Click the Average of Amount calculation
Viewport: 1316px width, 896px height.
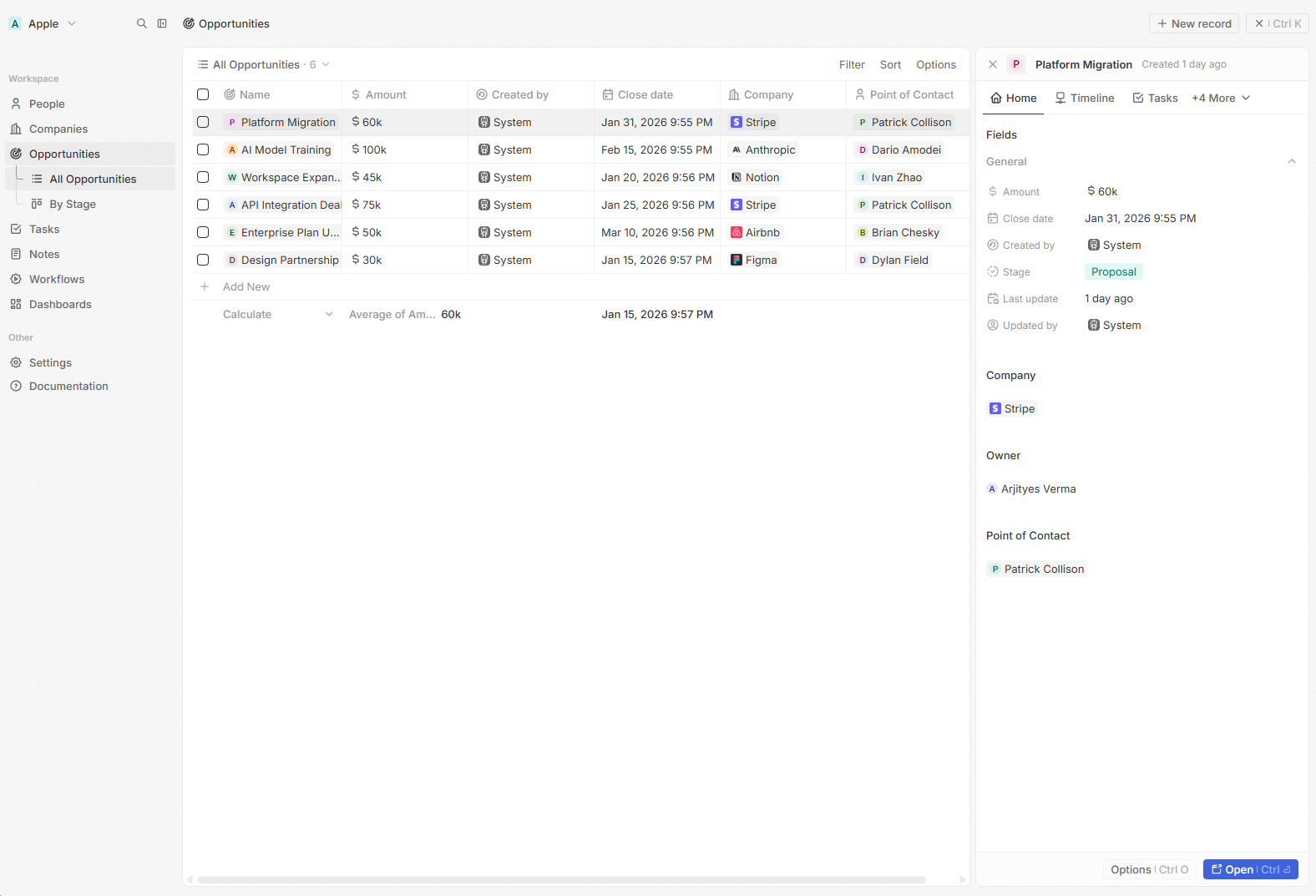coord(405,314)
